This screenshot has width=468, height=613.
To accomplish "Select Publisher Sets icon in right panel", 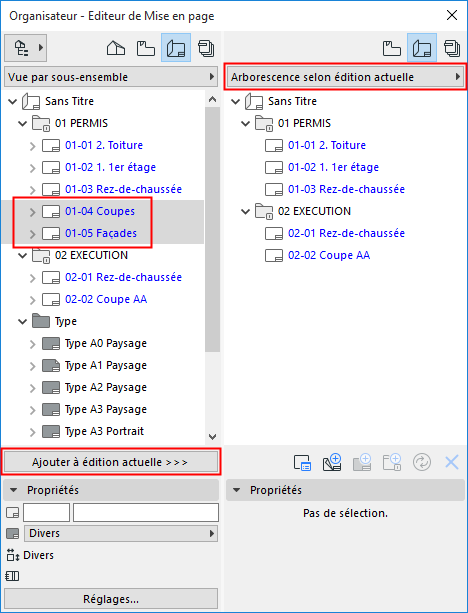I will (x=452, y=48).
